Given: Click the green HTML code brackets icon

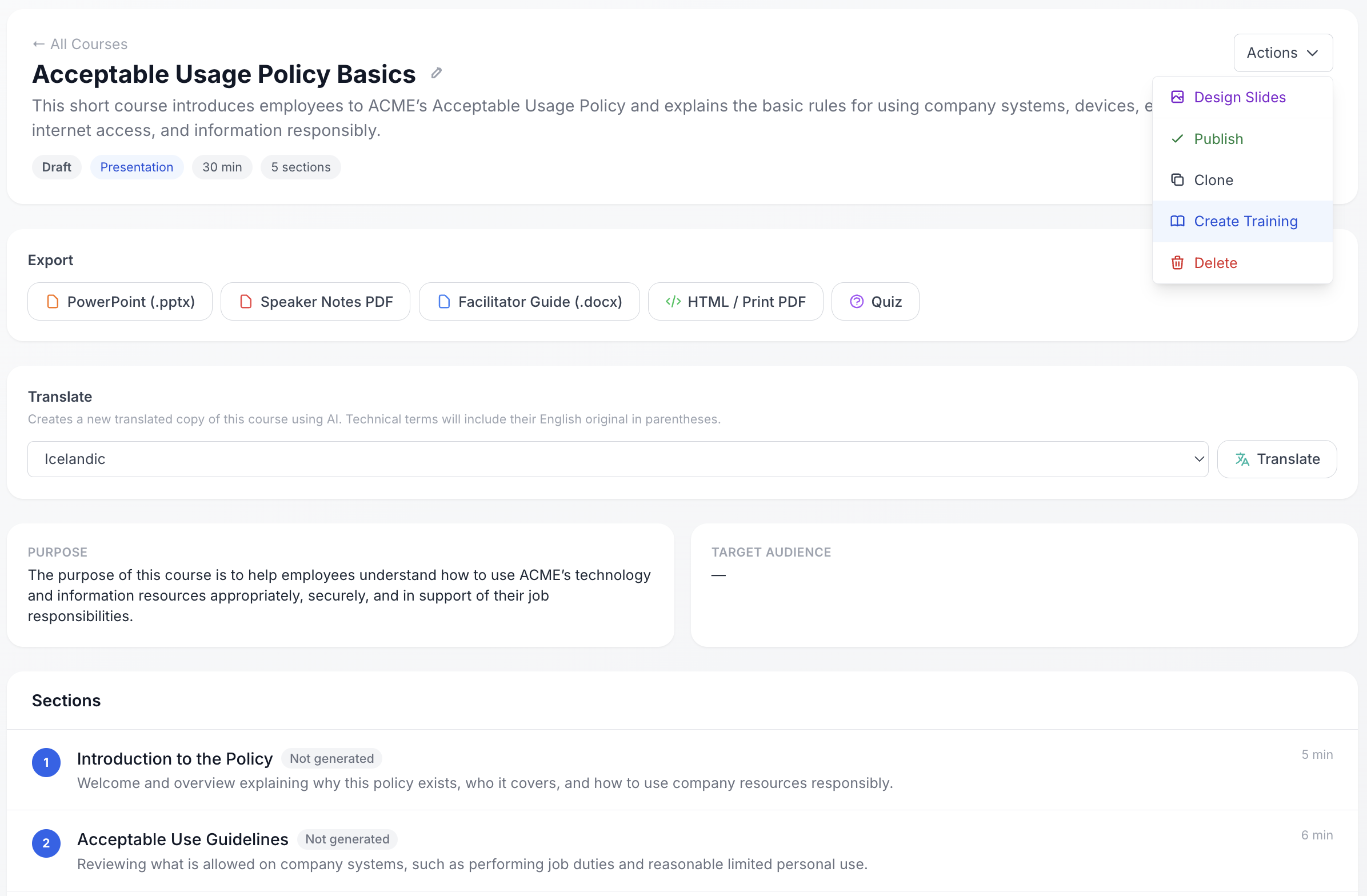Looking at the screenshot, I should 673,302.
